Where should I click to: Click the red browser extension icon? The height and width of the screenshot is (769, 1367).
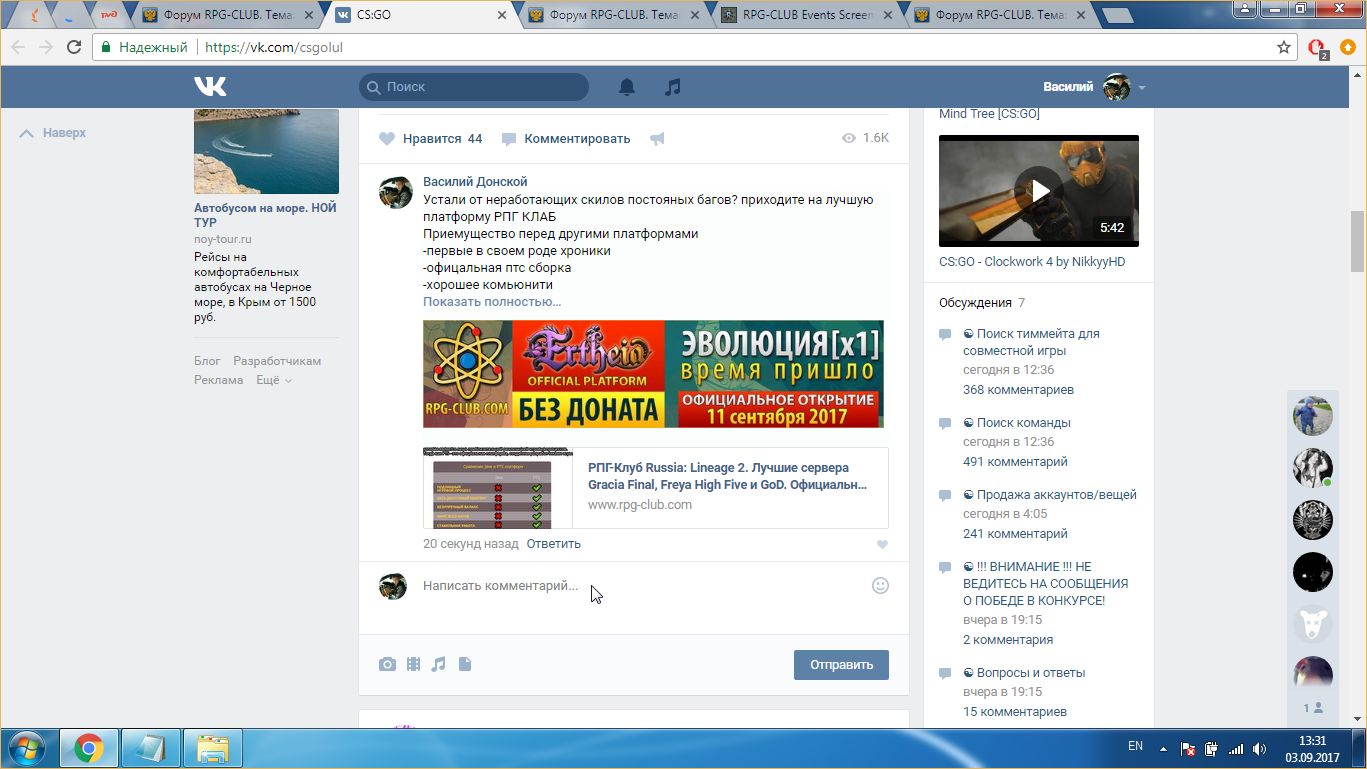pyautogui.click(x=1317, y=48)
